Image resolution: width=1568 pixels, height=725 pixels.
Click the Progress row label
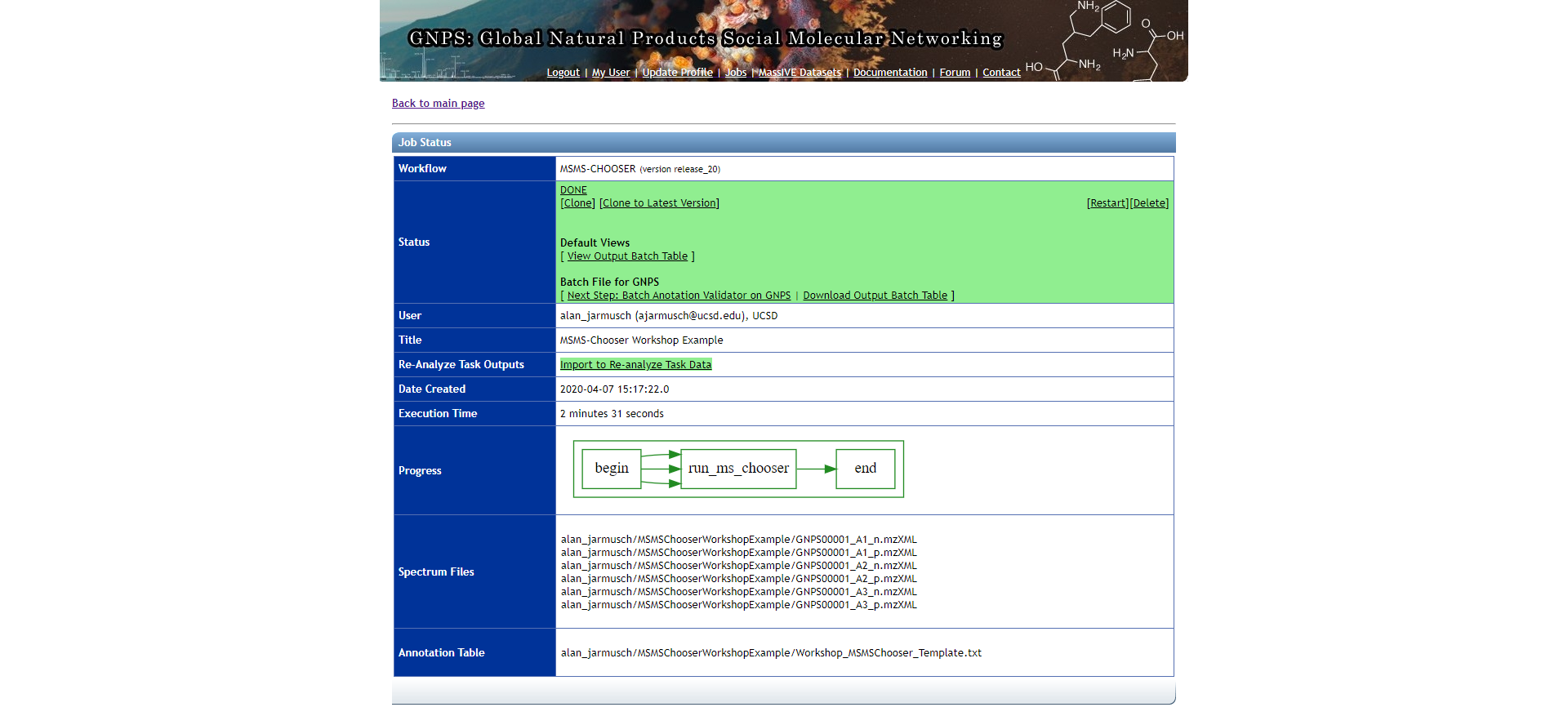tap(420, 471)
